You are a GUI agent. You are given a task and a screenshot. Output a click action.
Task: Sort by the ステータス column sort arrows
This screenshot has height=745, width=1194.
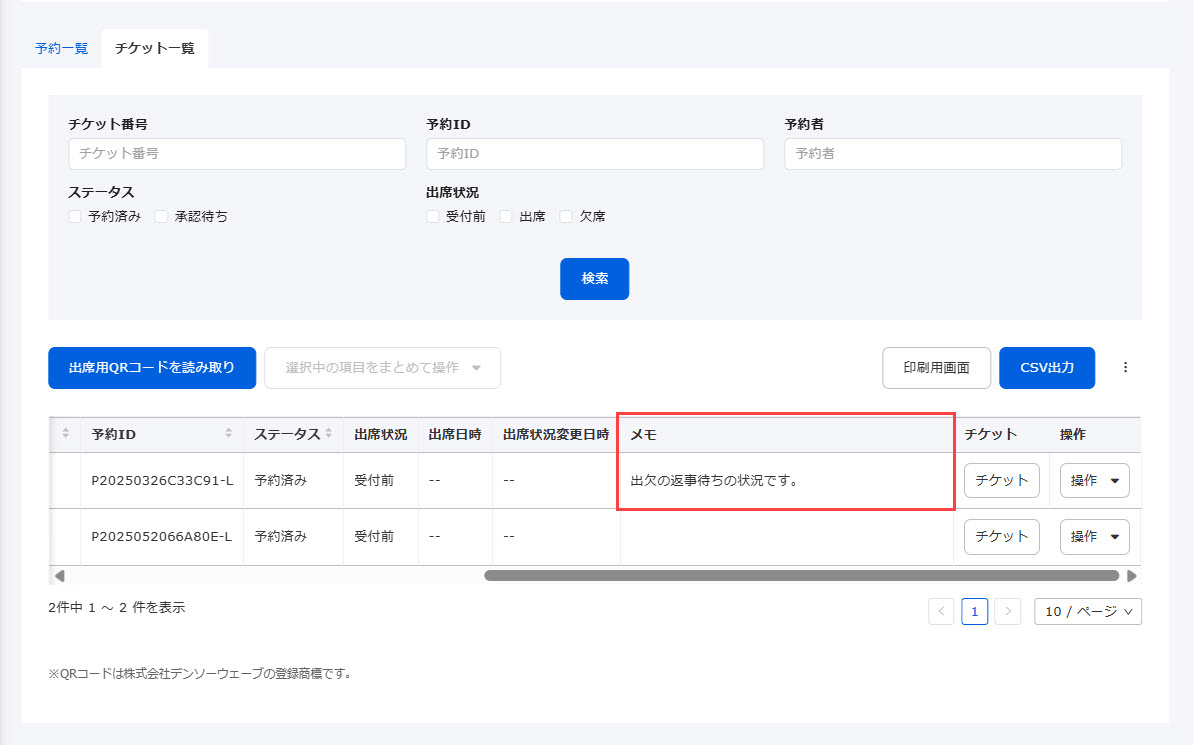pyautogui.click(x=328, y=434)
